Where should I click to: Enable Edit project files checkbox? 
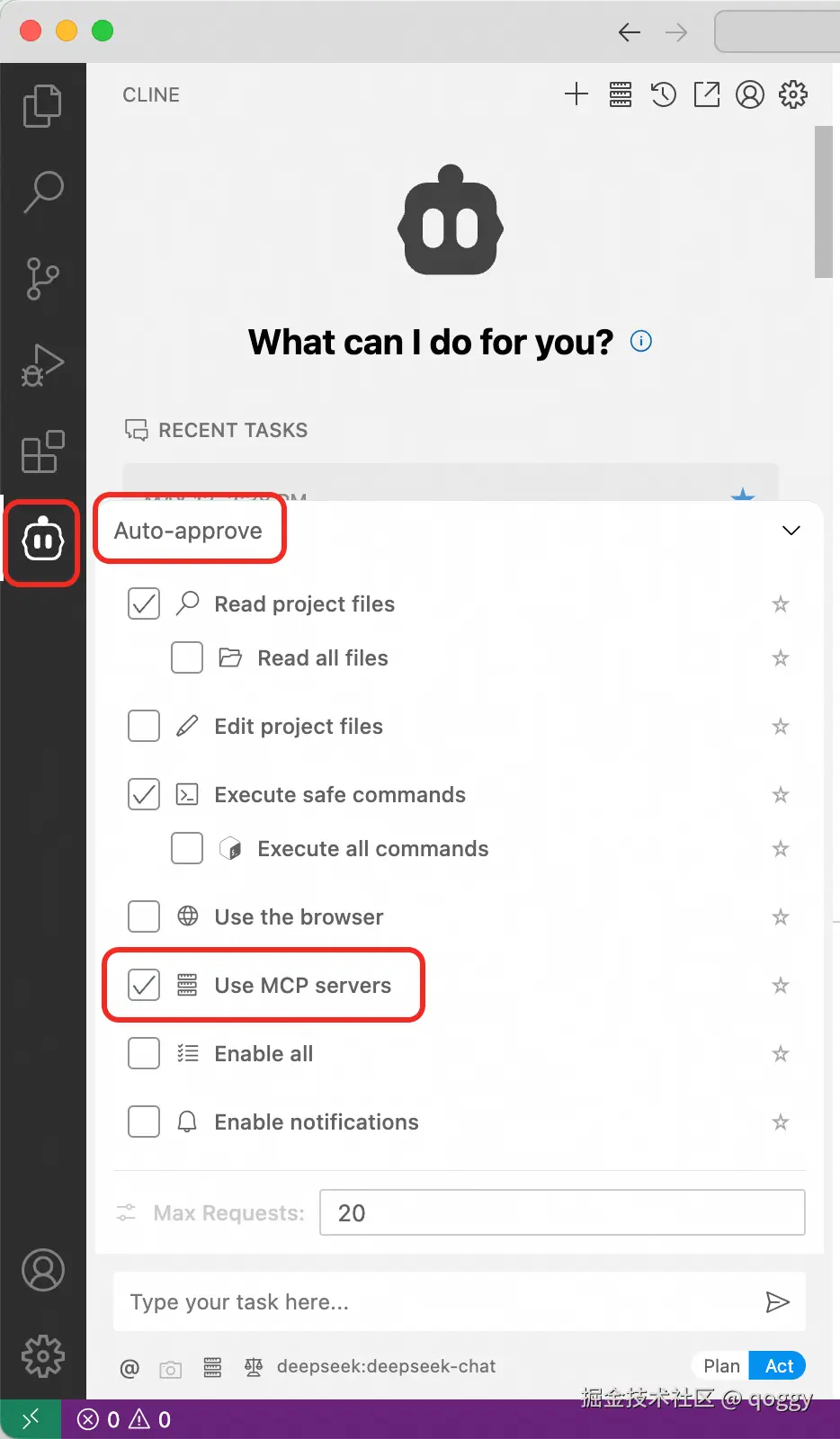point(144,726)
